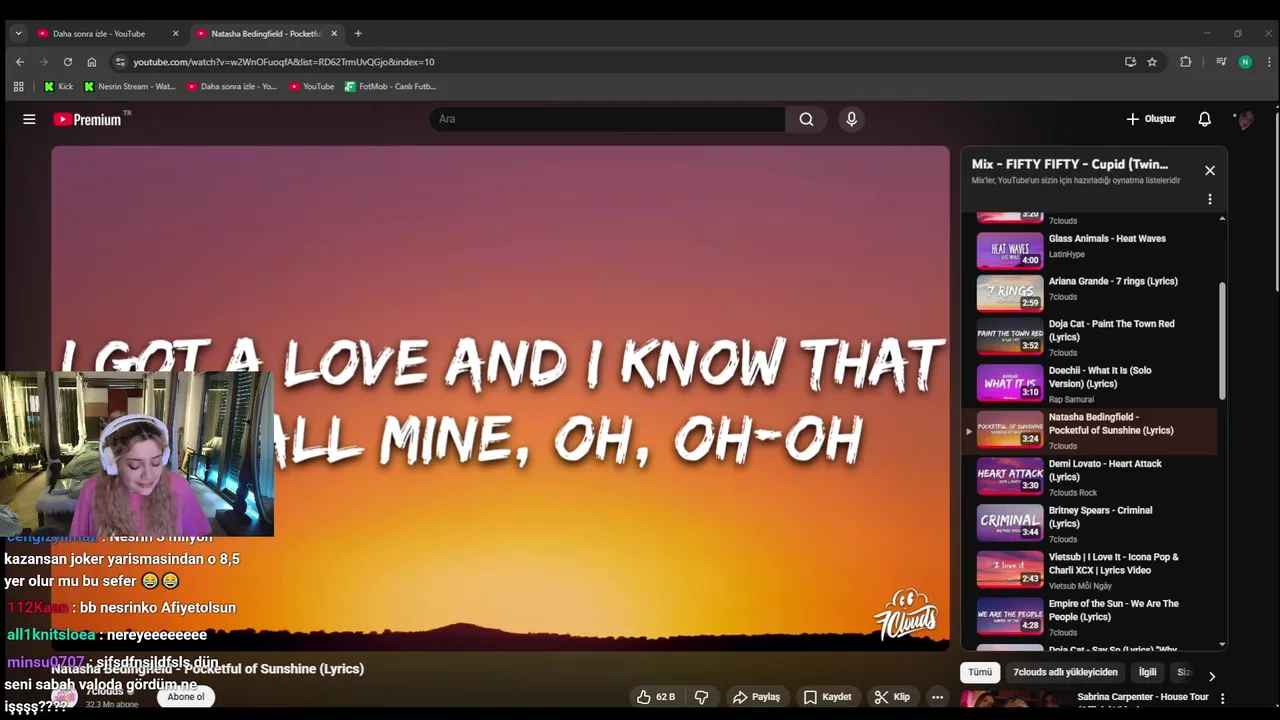Screen dimensions: 1280x720
Task: Select the 'Tümü' filter chip
Action: pos(980,673)
